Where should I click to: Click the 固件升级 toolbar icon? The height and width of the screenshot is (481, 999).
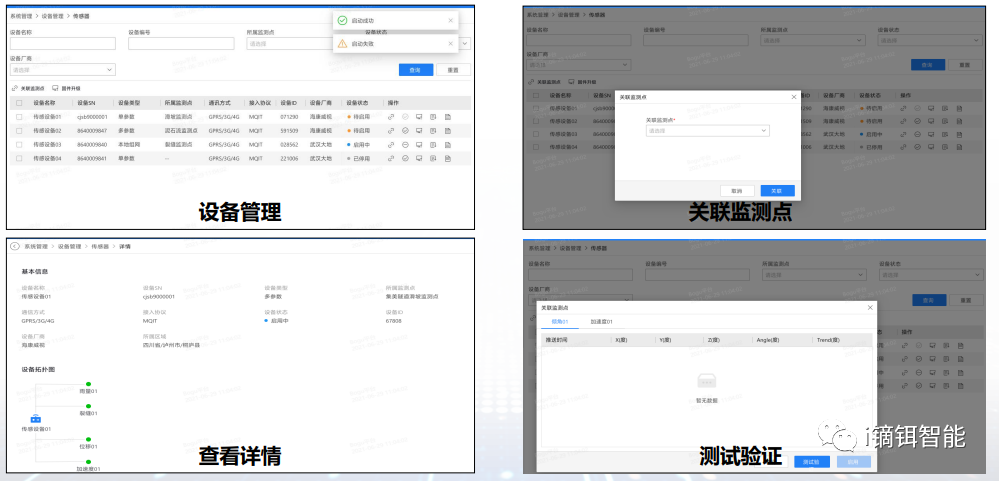coord(56,88)
